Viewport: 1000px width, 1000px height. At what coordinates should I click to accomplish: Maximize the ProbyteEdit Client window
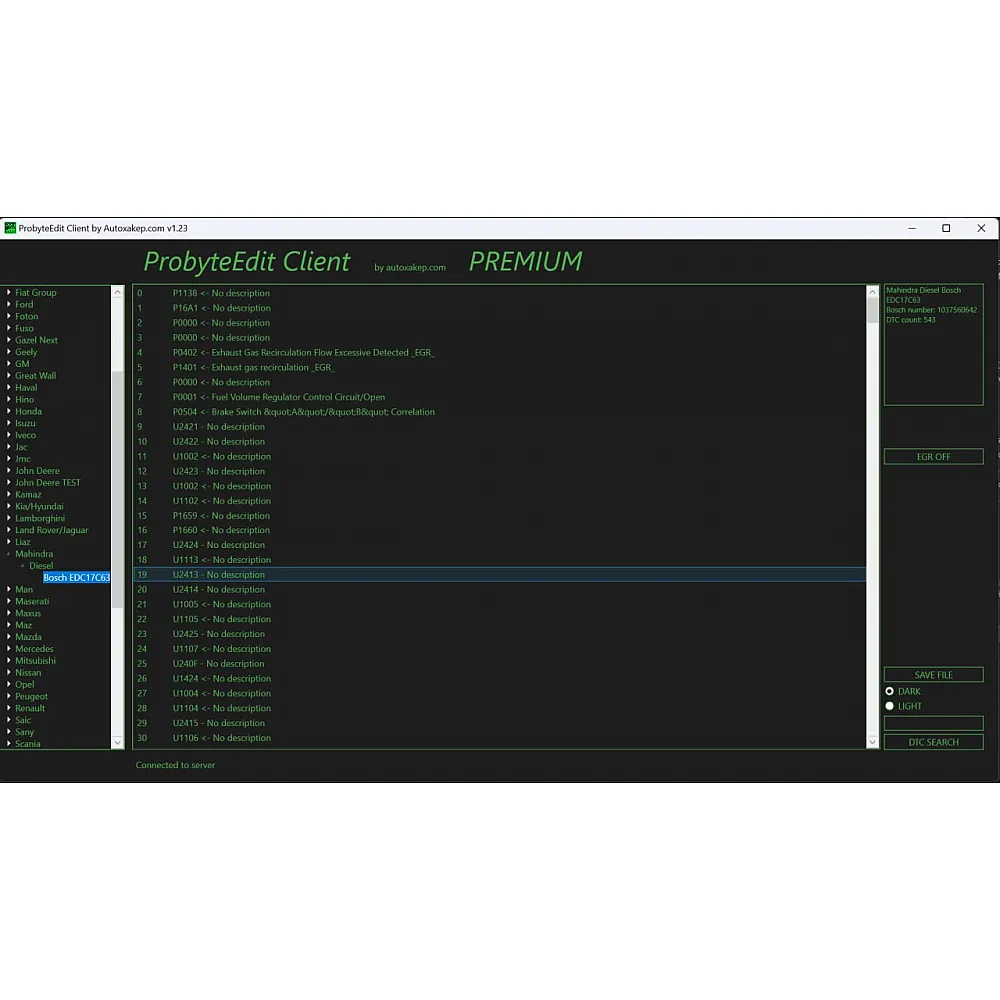[946, 228]
